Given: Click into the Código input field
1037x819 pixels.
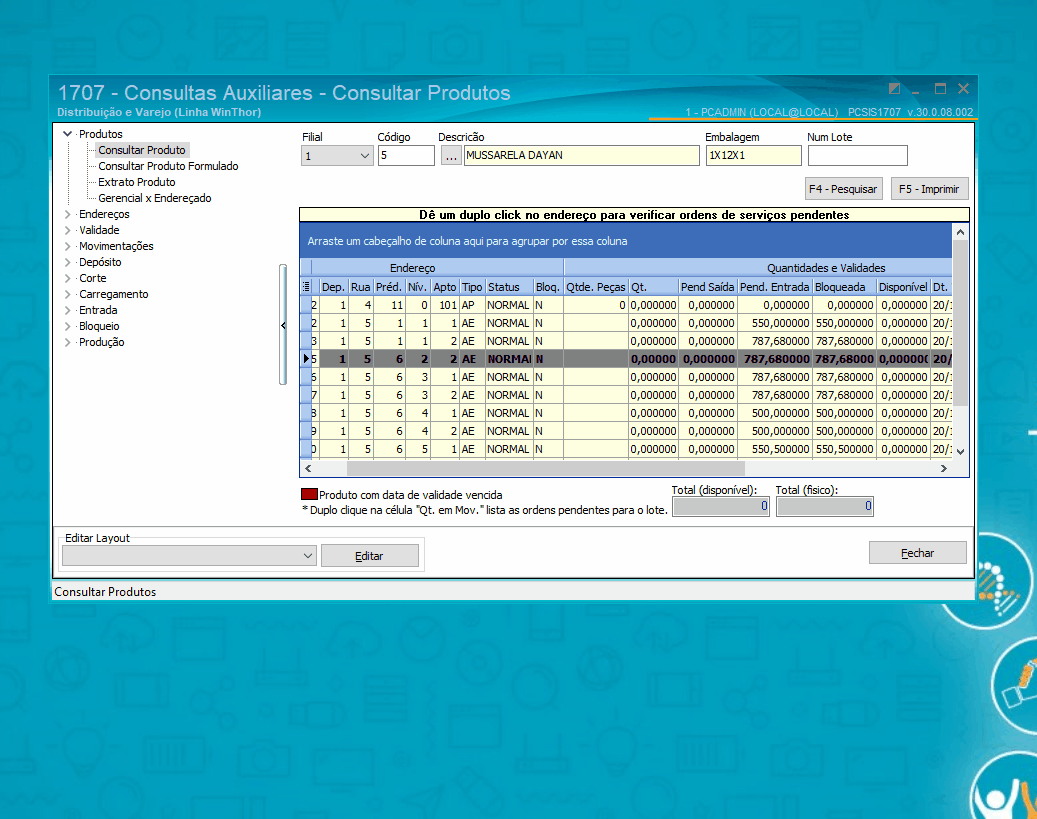Looking at the screenshot, I should [x=406, y=155].
